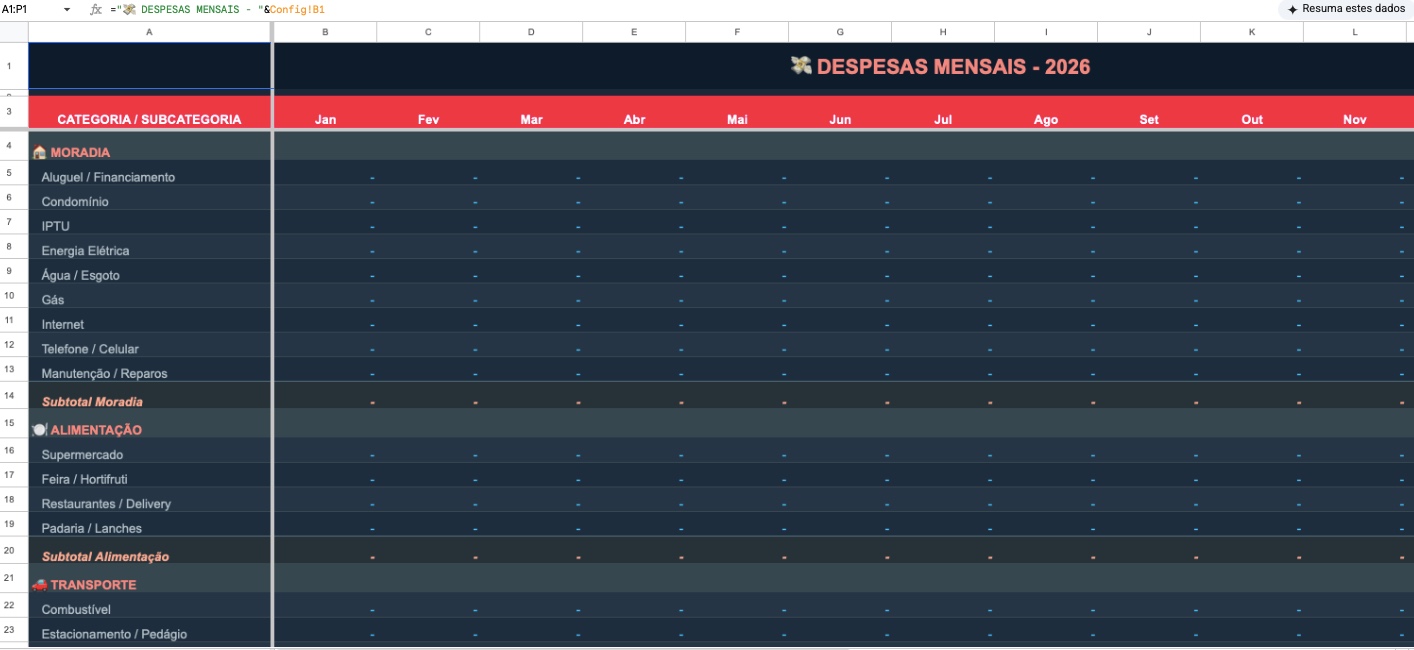The image size is (1414, 650).
Task: Select the Subtotal Moradia cell
Action: click(x=92, y=401)
